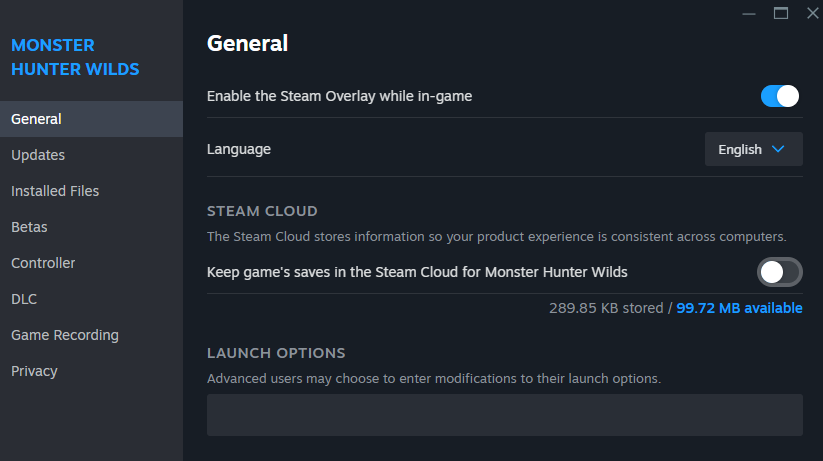This screenshot has width=823, height=461.
Task: Enable Steam Cloud saves toggle
Action: pos(780,272)
